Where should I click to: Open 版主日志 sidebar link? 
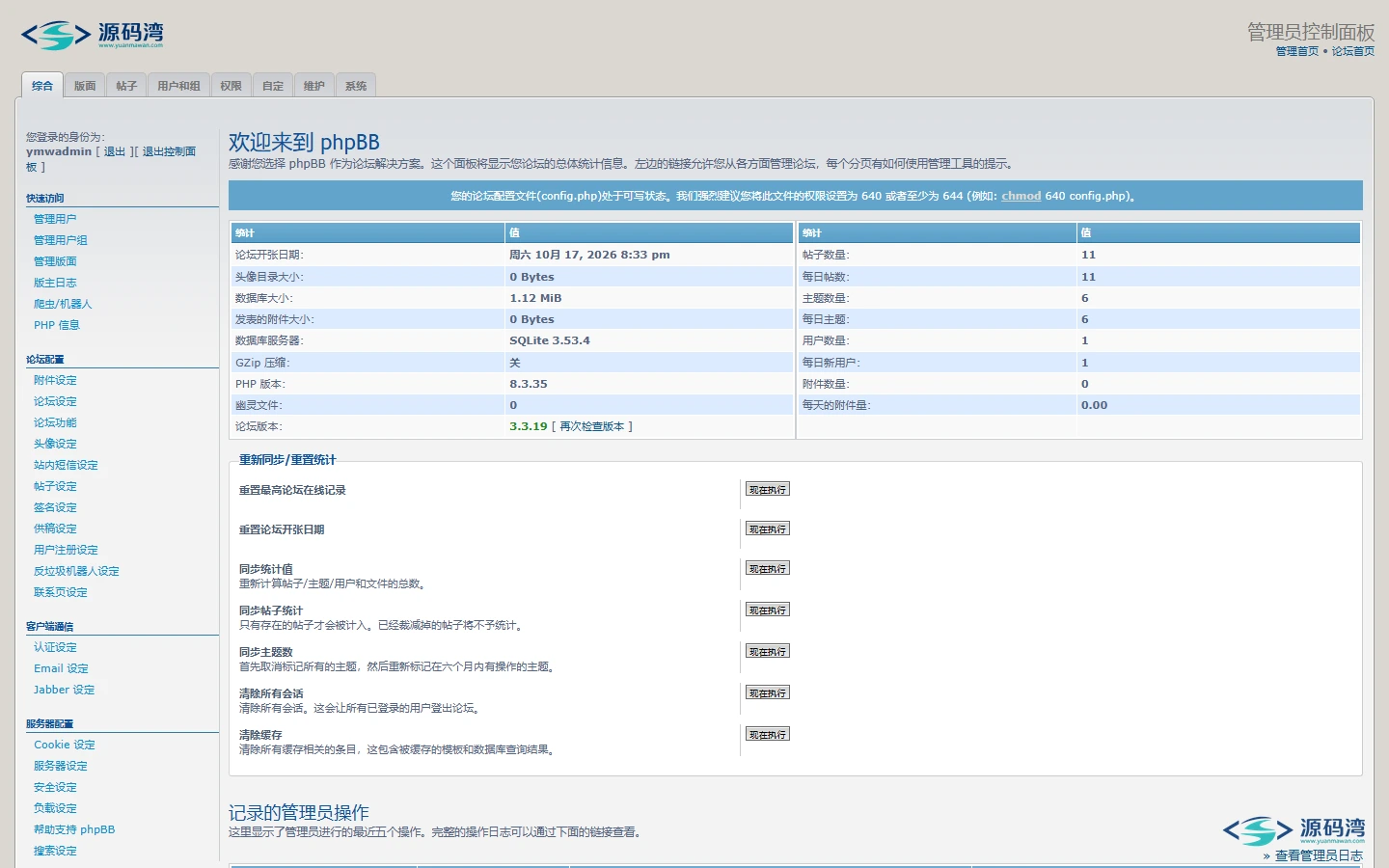55,283
